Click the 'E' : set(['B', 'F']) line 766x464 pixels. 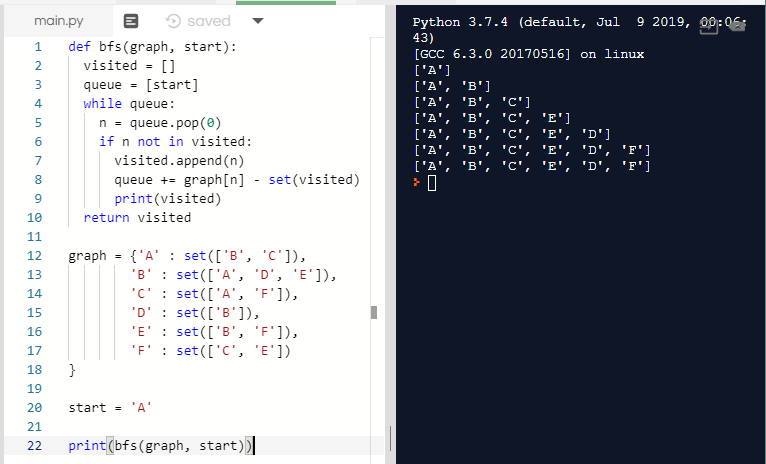[214, 332]
